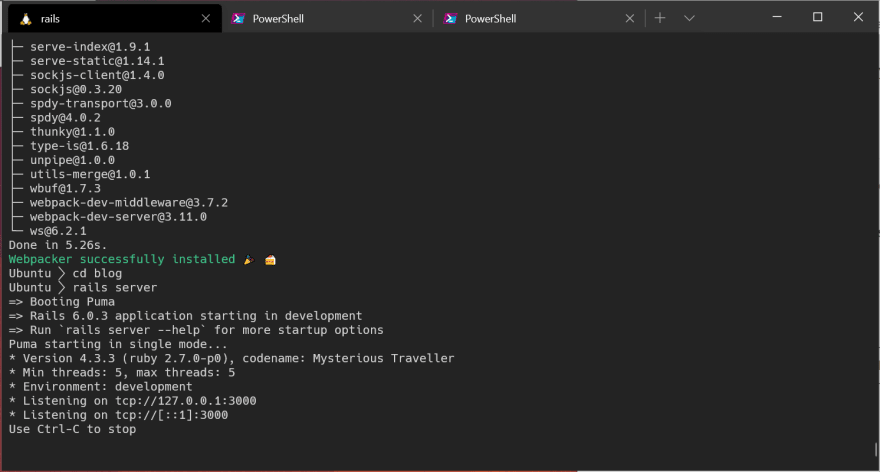Minimize the terminal window

[x=777, y=17]
